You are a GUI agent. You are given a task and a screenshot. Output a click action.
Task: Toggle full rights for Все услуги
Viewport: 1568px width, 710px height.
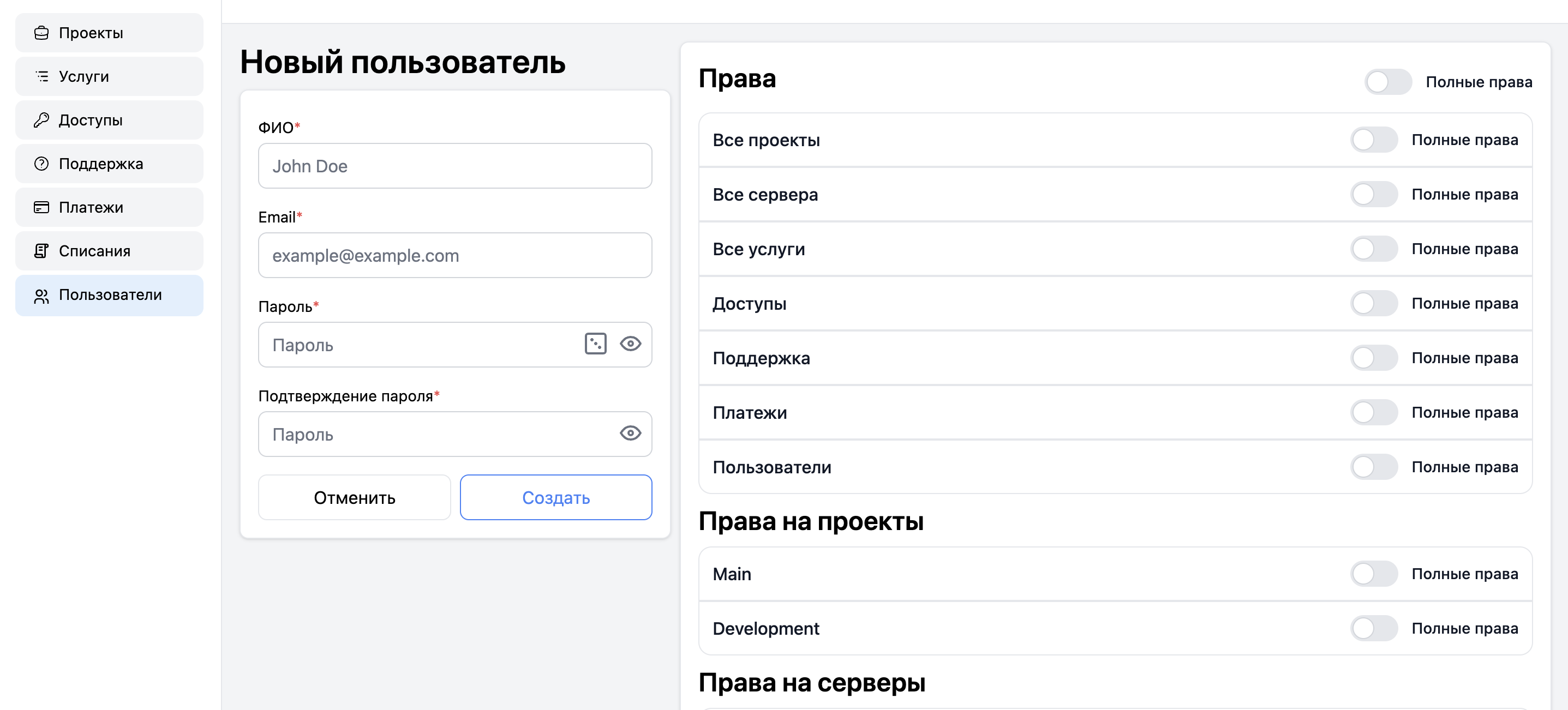[1374, 249]
